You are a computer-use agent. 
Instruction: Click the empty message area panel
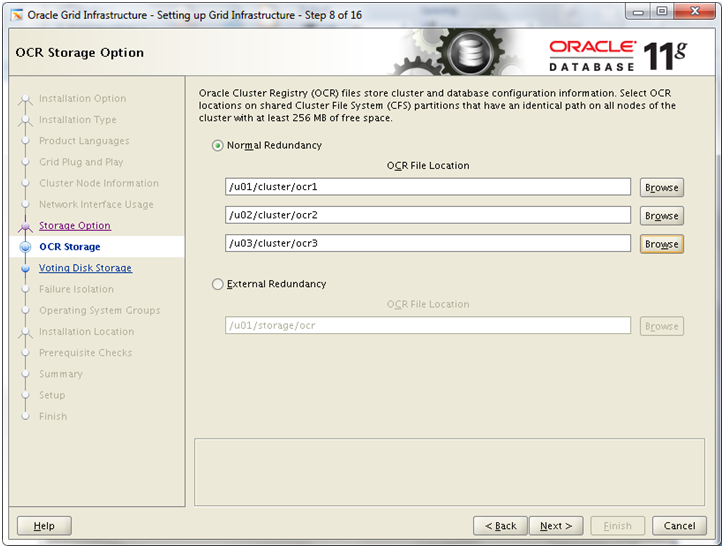point(449,472)
